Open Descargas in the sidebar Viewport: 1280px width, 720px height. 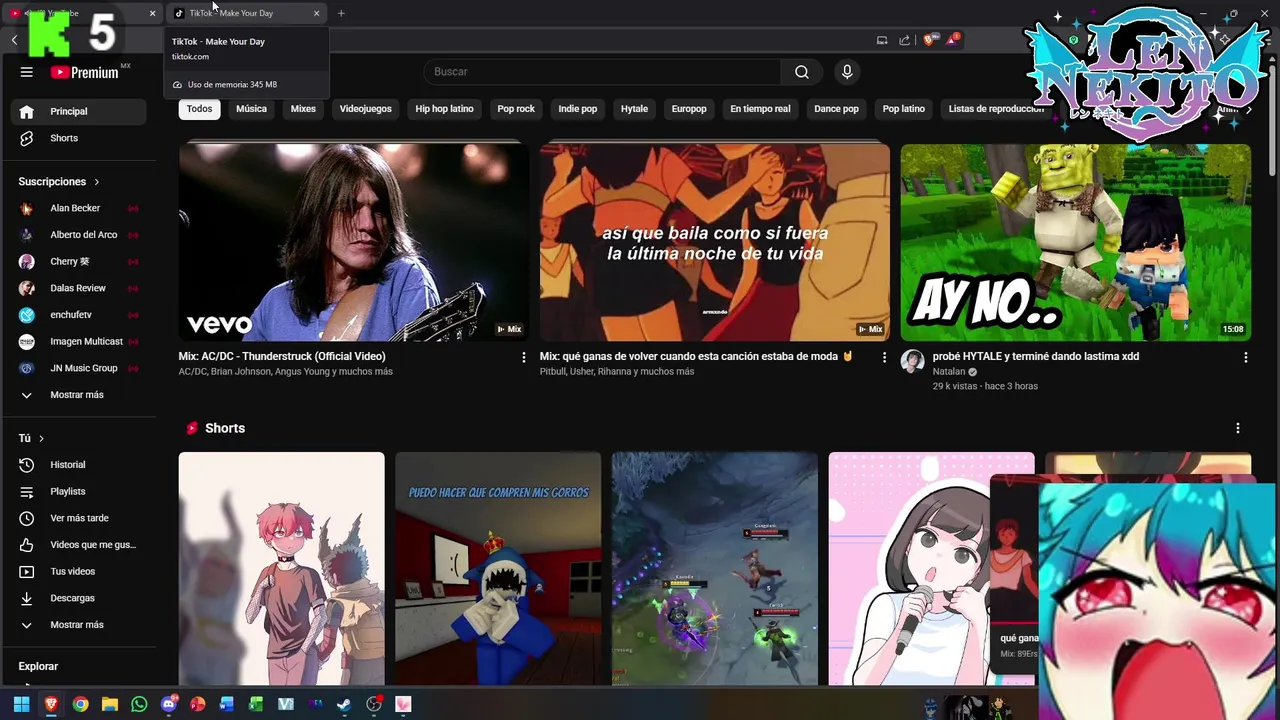(79, 598)
